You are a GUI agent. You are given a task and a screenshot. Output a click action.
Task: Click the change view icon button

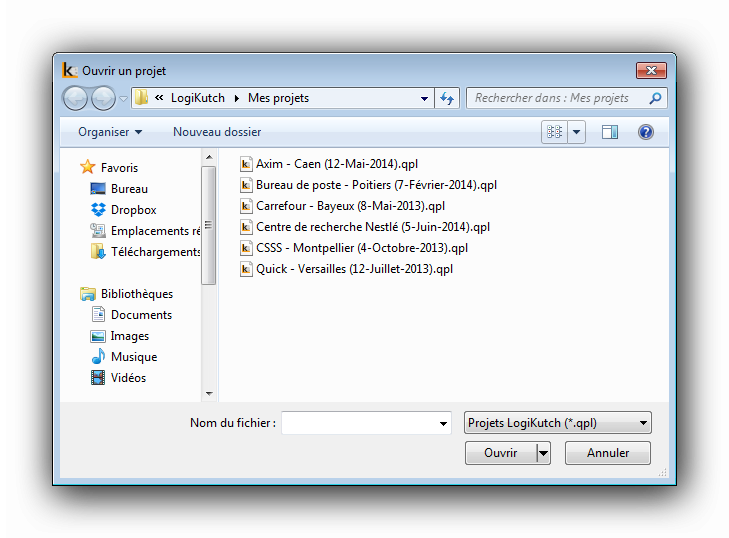click(x=554, y=132)
